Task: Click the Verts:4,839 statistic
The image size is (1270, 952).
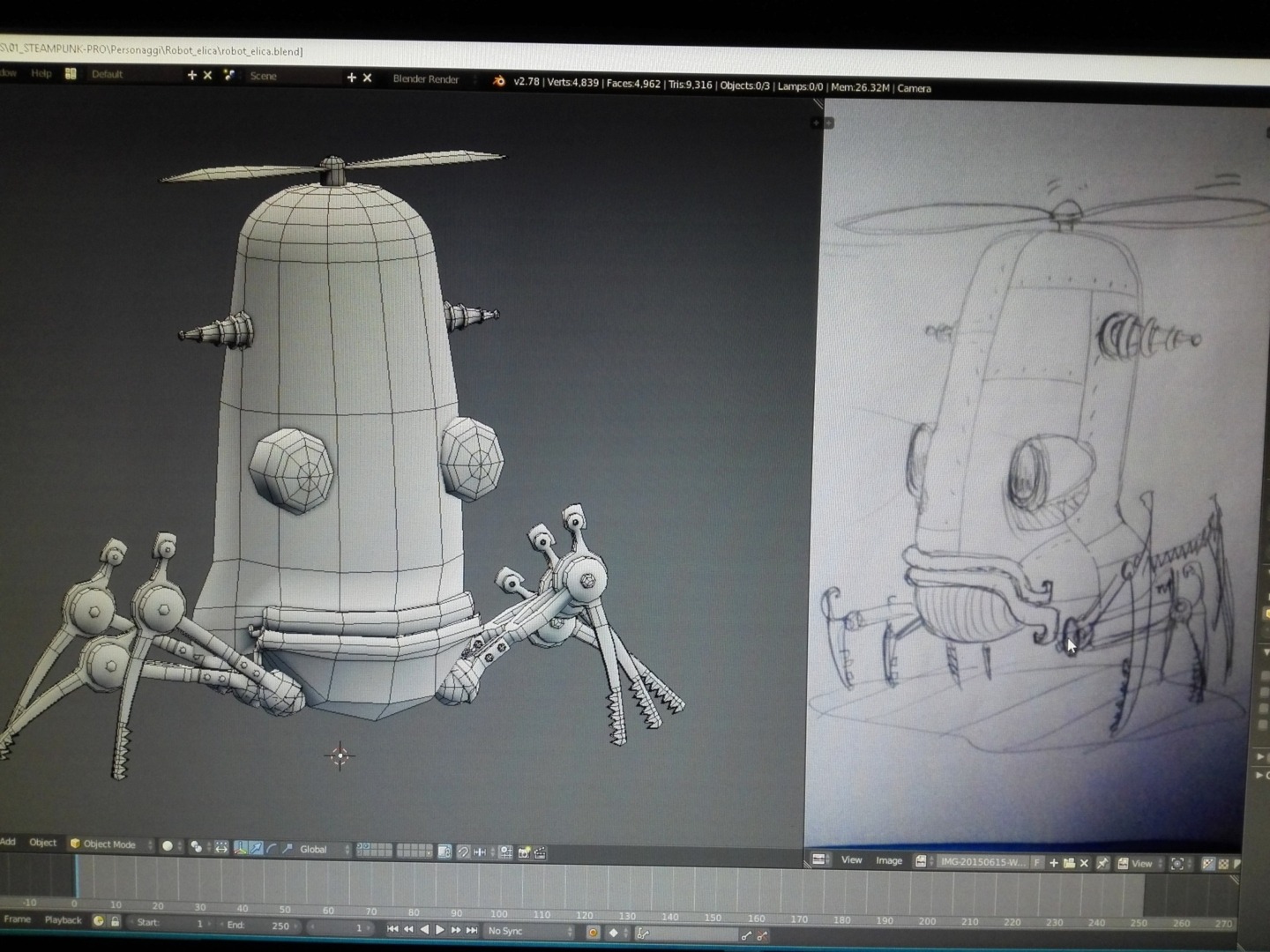Action: [x=573, y=82]
